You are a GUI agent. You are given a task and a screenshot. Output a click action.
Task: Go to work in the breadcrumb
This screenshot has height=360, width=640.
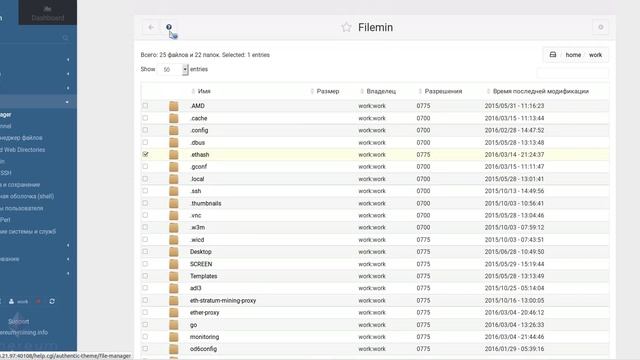pos(595,55)
